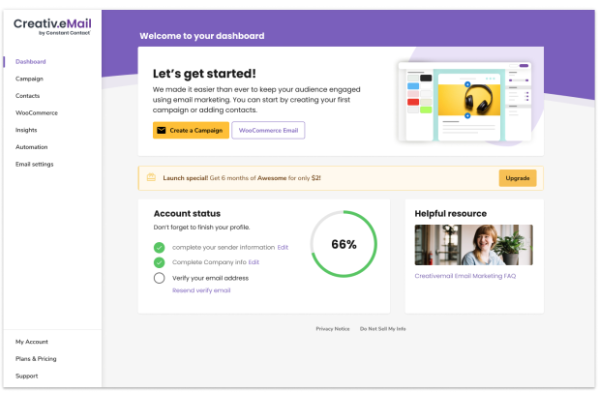Click the green check beside Company info

[159, 262]
